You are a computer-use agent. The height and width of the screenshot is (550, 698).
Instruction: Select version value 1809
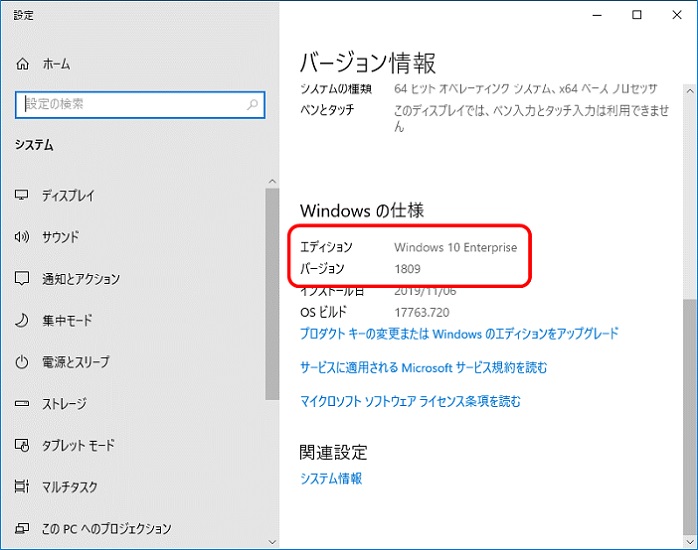click(x=407, y=269)
